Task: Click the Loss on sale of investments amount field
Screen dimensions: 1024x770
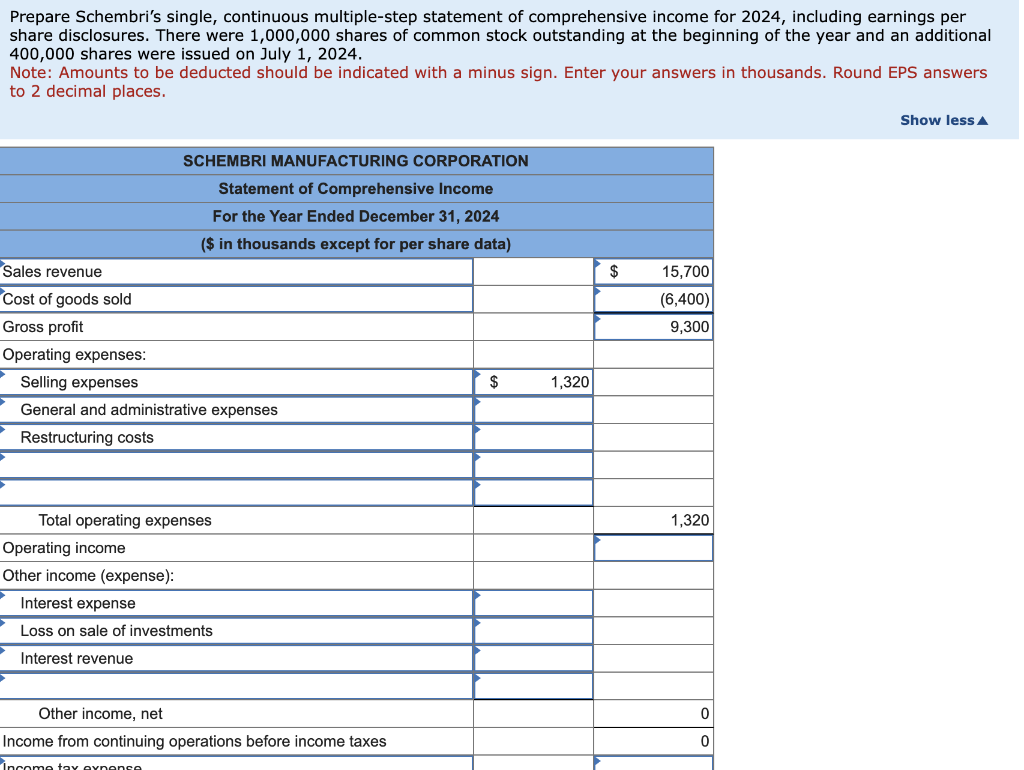Action: 533,630
